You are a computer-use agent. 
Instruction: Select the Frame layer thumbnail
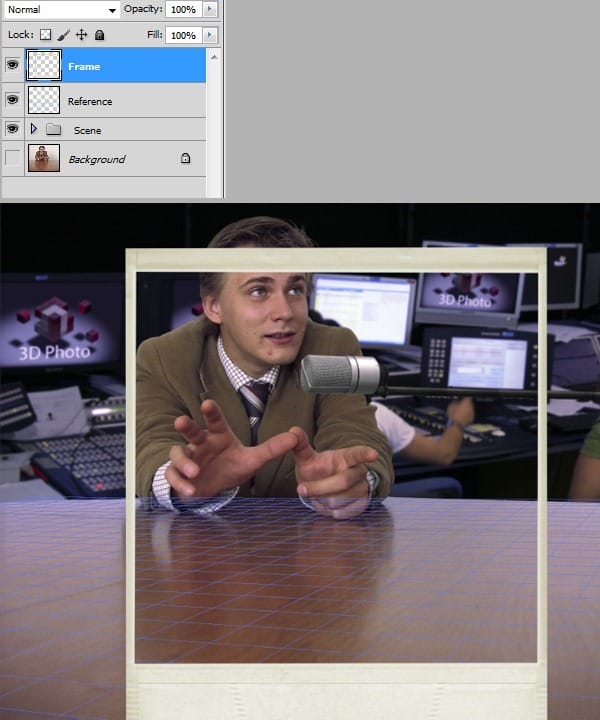point(44,65)
